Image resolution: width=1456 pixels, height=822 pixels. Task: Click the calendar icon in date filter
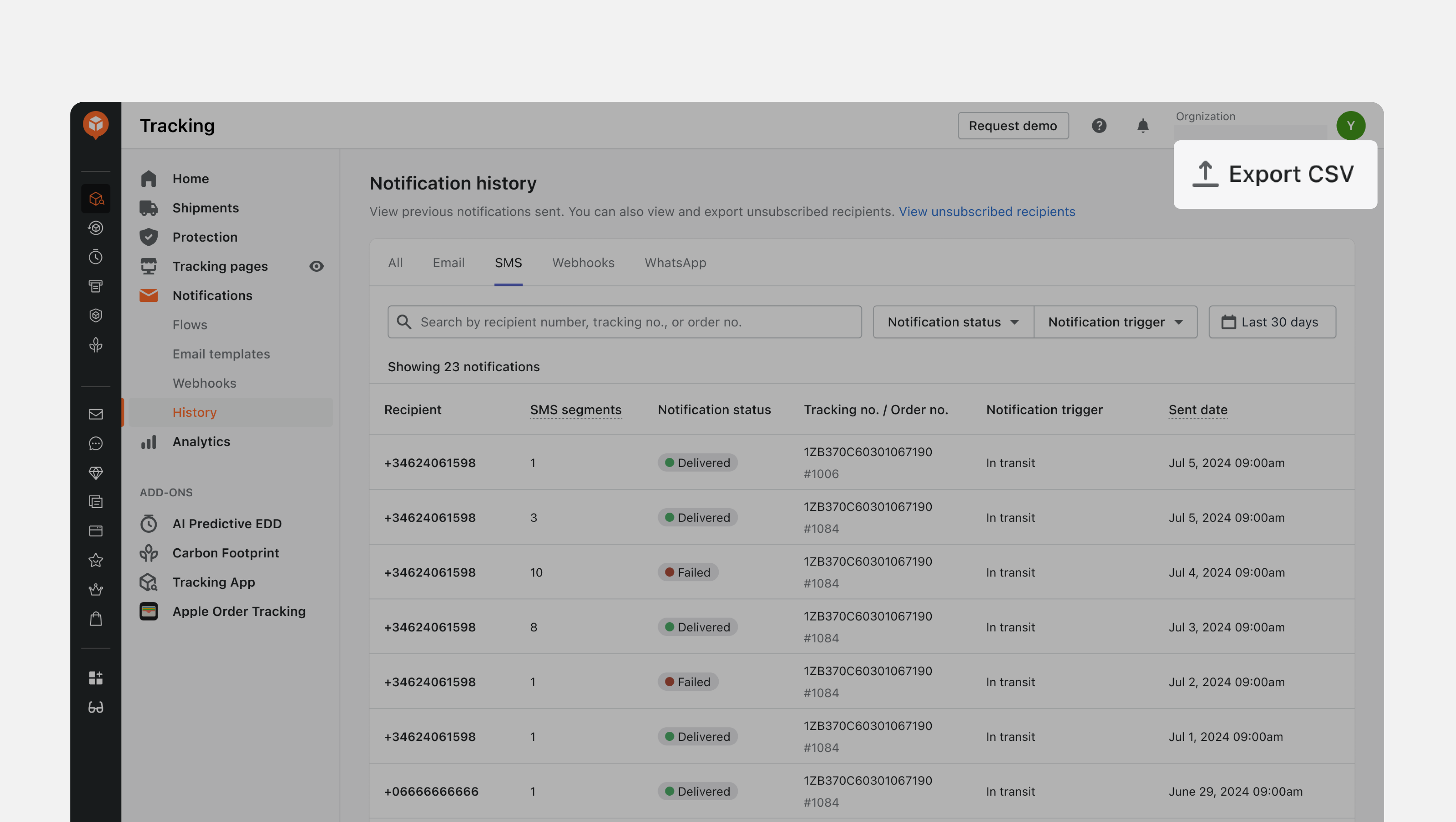tap(1228, 322)
